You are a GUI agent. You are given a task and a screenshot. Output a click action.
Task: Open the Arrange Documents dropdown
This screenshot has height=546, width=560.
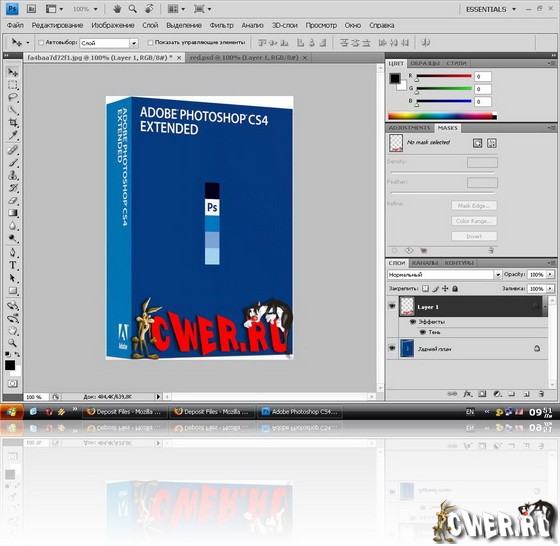(176, 9)
